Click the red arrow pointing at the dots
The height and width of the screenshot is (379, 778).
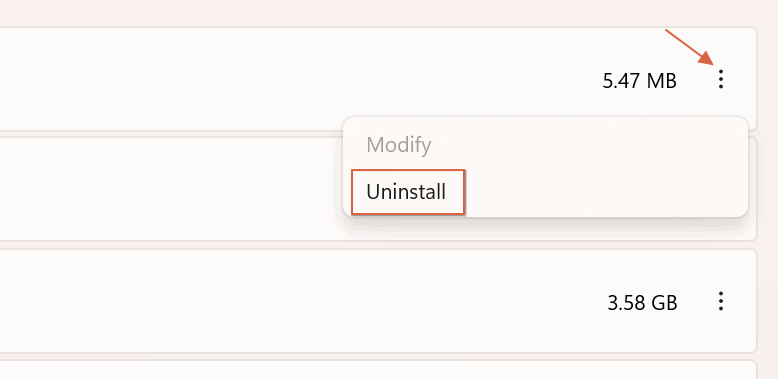[x=690, y=48]
